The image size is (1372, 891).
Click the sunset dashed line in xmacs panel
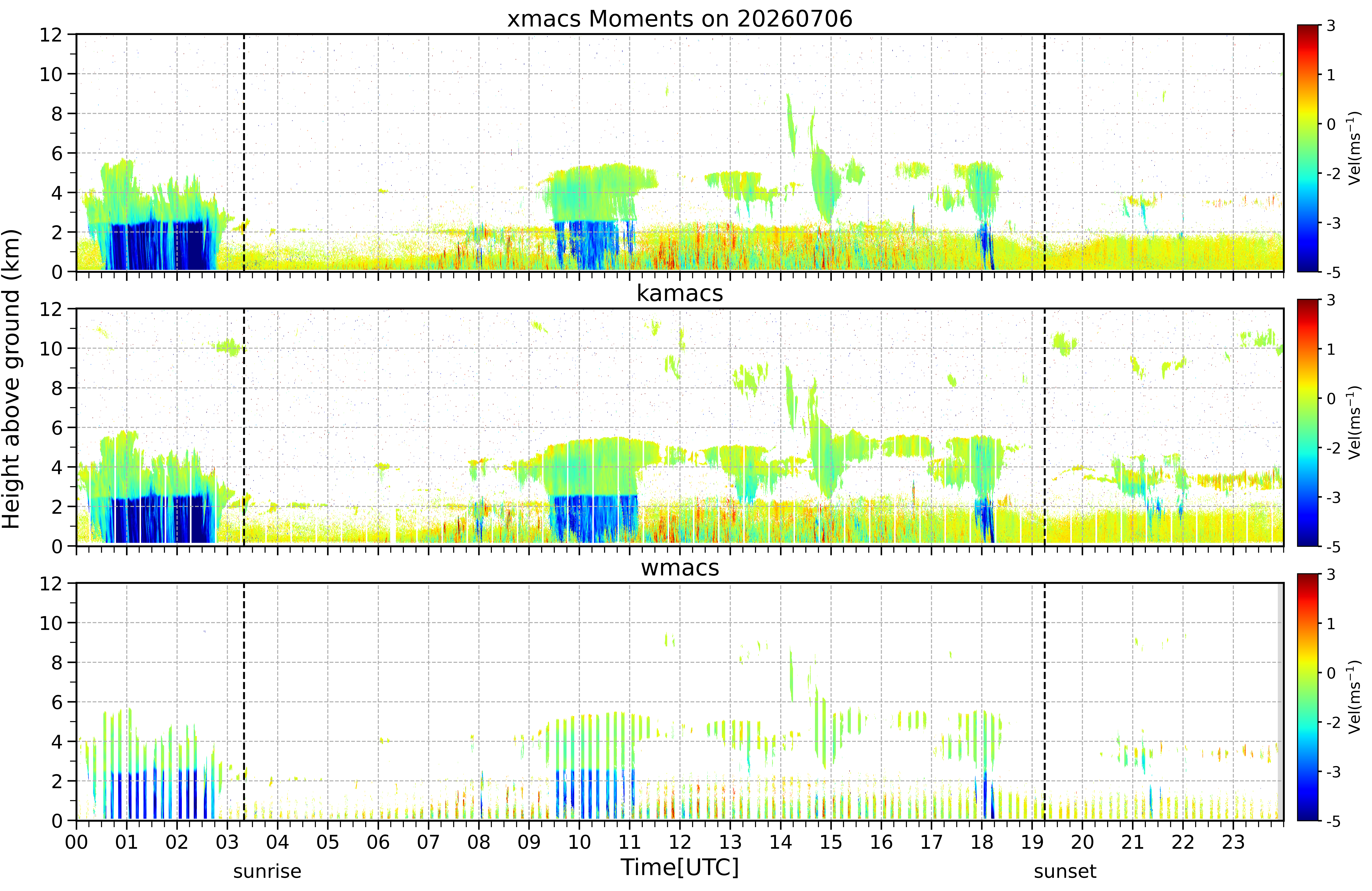1045,153
